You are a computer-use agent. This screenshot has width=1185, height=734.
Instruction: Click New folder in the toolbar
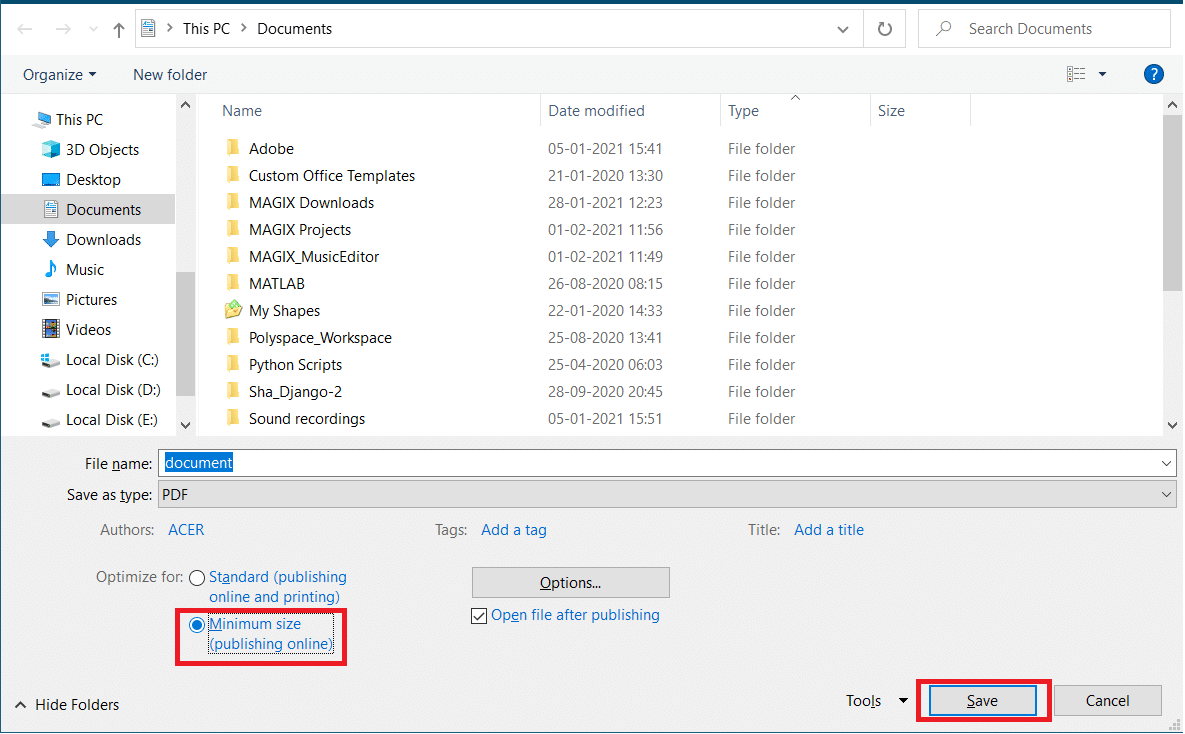pos(170,75)
